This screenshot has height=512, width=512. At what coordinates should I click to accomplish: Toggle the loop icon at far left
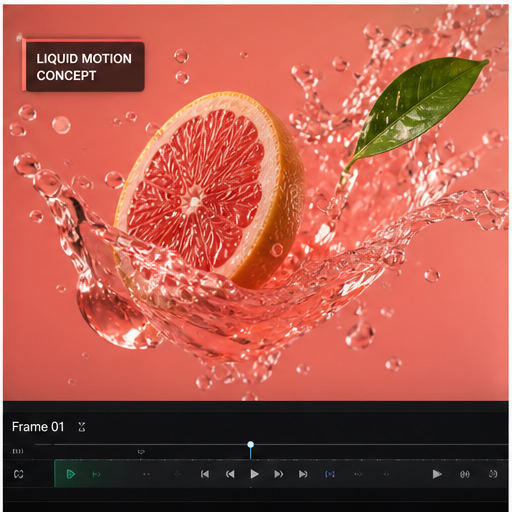[x=19, y=474]
